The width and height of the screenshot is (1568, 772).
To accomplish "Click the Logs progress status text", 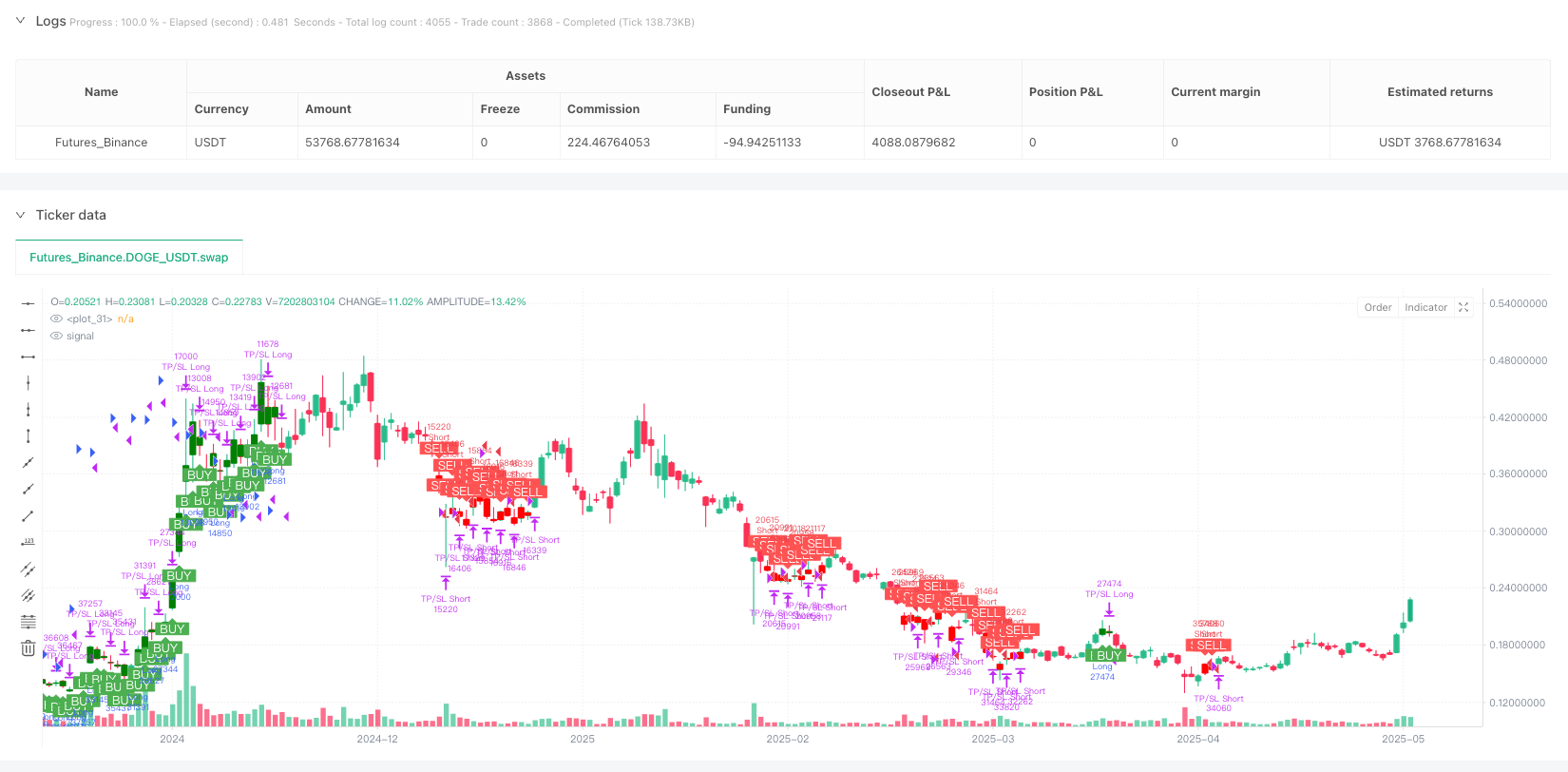I will 382,22.
